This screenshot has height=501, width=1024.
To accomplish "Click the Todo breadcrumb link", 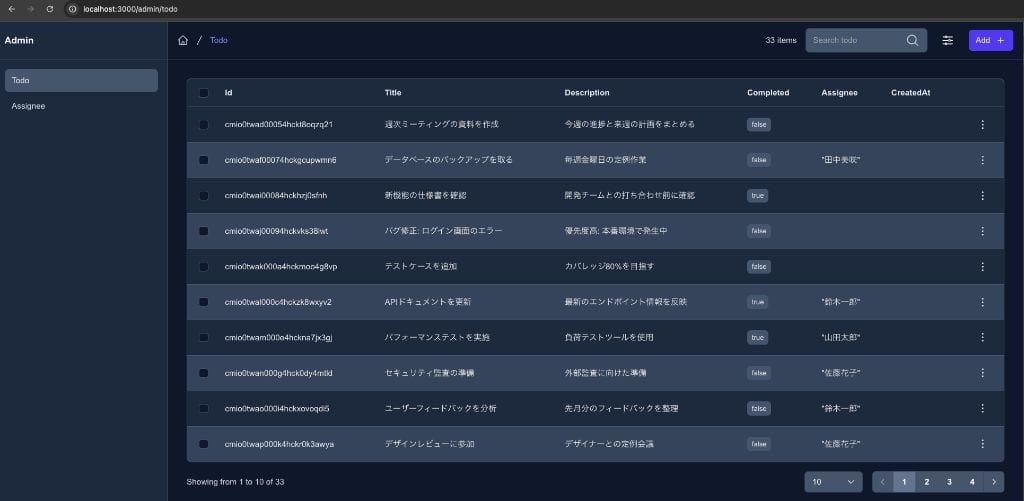I will (219, 40).
